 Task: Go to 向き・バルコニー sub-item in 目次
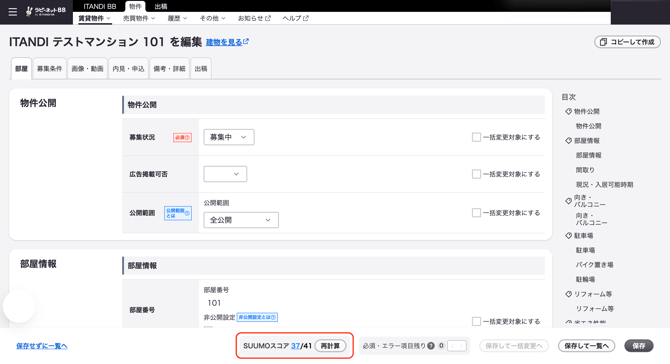591,219
